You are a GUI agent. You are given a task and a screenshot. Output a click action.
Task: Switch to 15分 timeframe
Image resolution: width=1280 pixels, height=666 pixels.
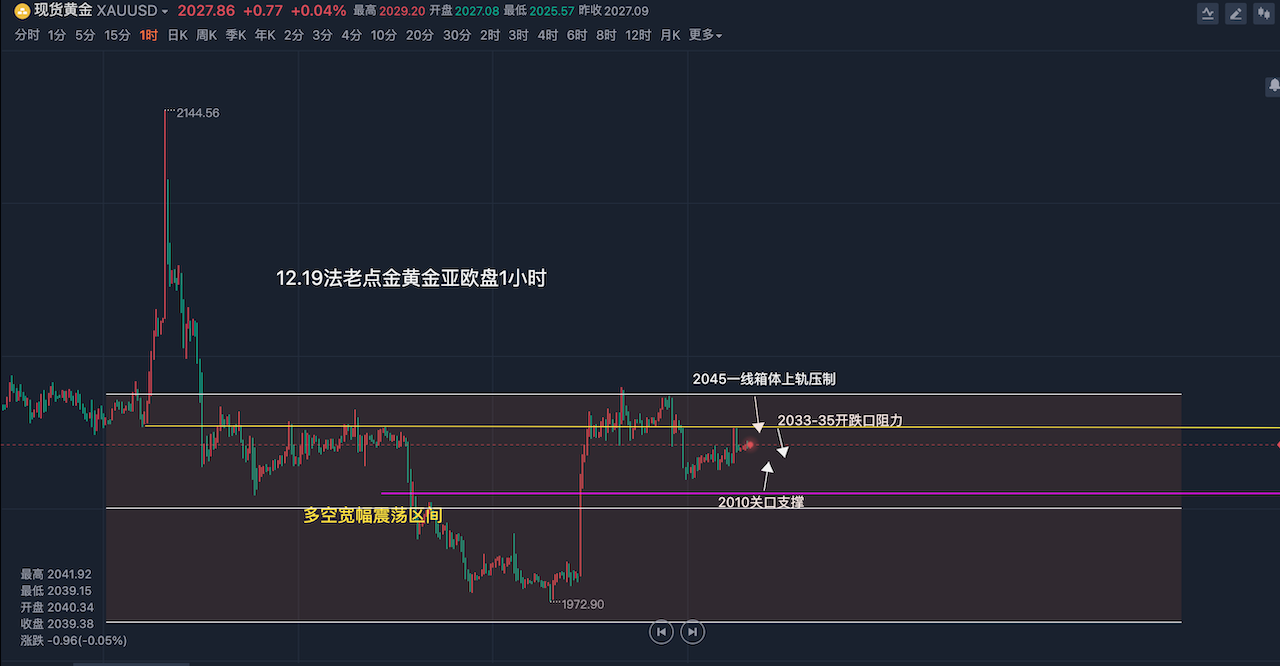point(117,35)
